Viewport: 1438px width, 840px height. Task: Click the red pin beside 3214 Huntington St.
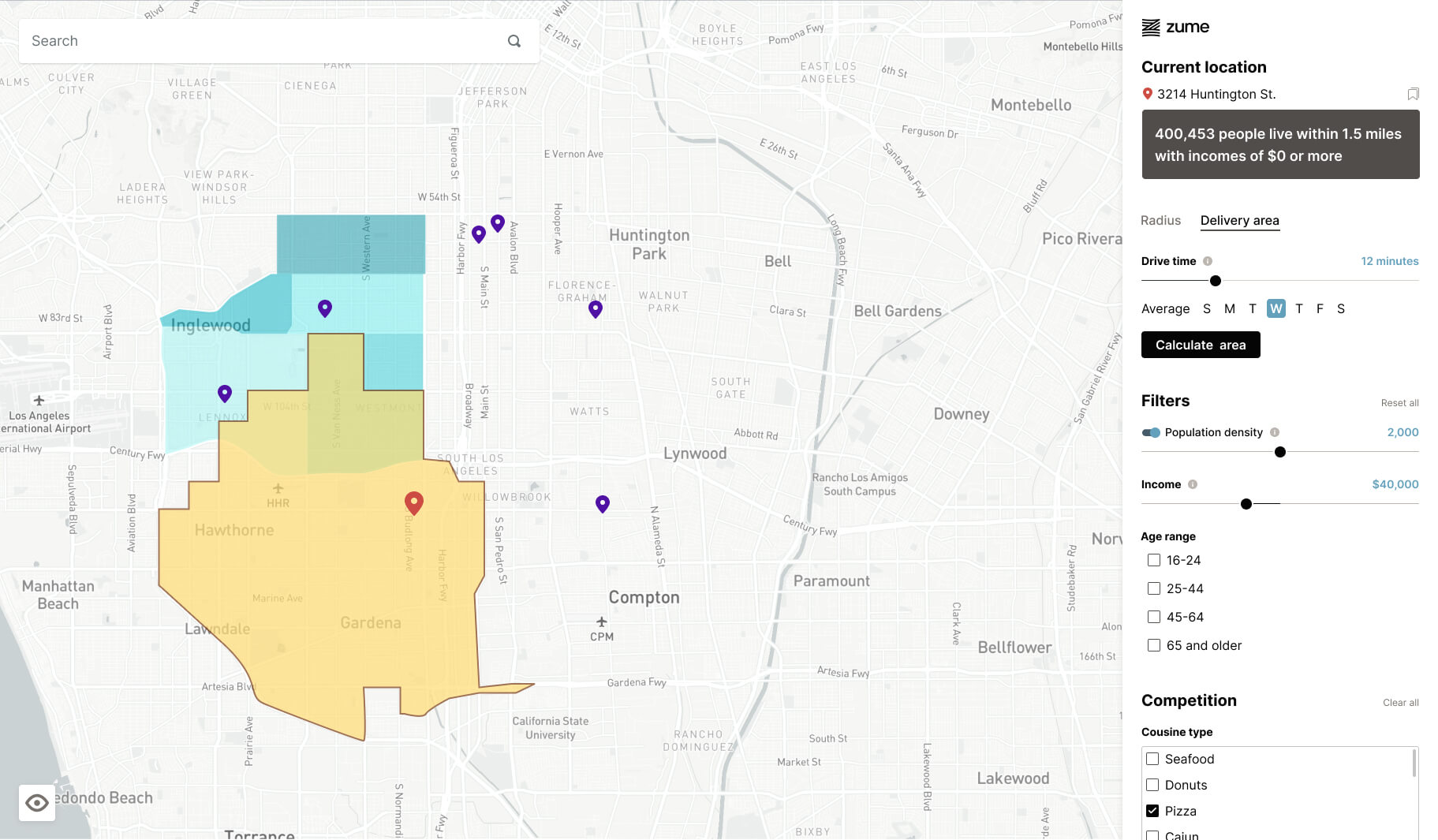pos(1148,94)
